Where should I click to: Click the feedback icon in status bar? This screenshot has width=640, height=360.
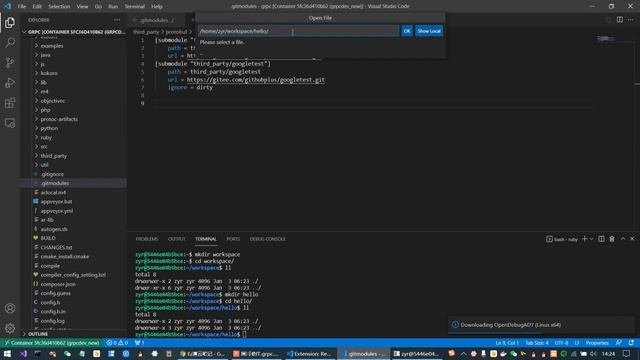(x=619, y=343)
